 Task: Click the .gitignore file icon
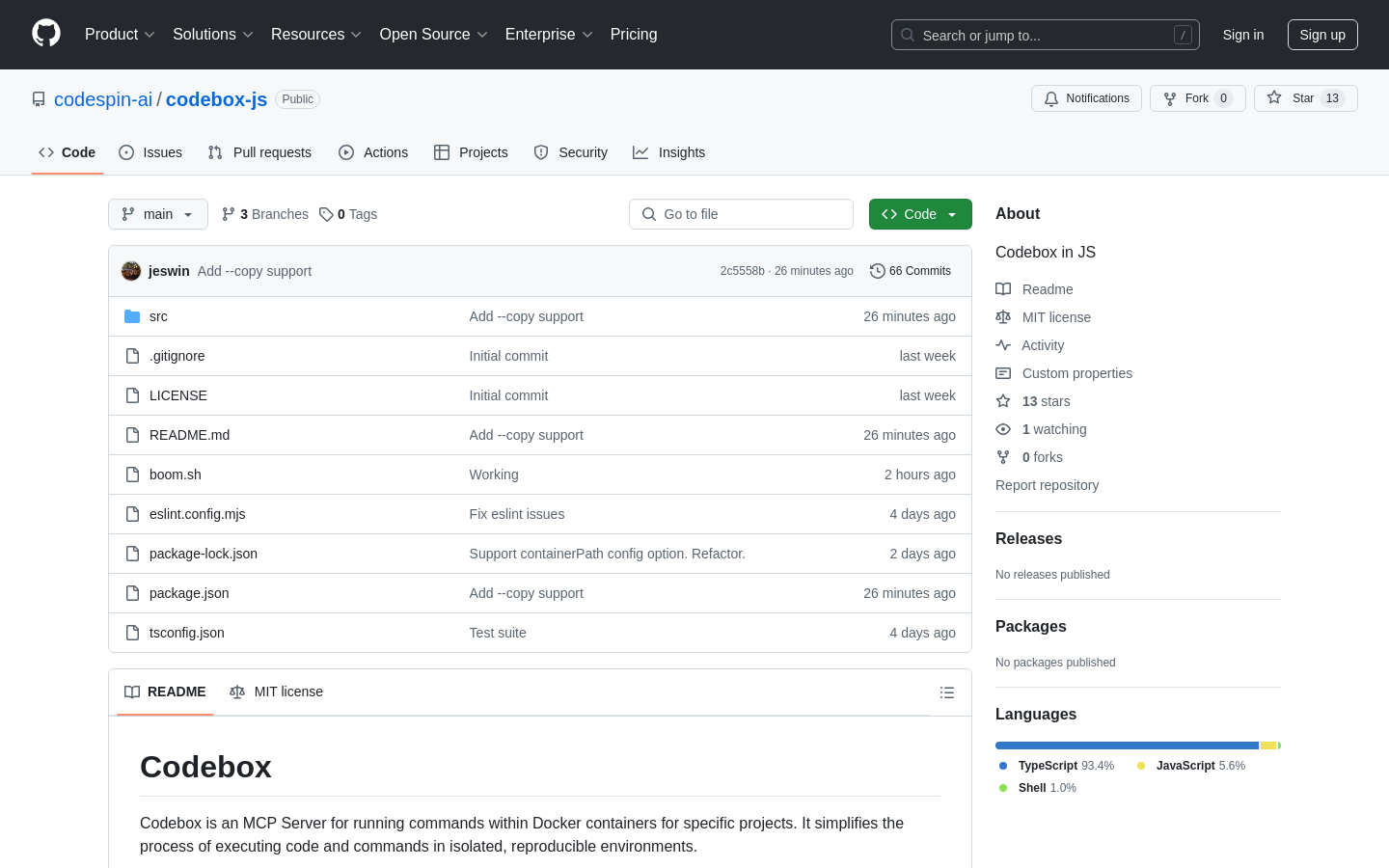click(132, 356)
